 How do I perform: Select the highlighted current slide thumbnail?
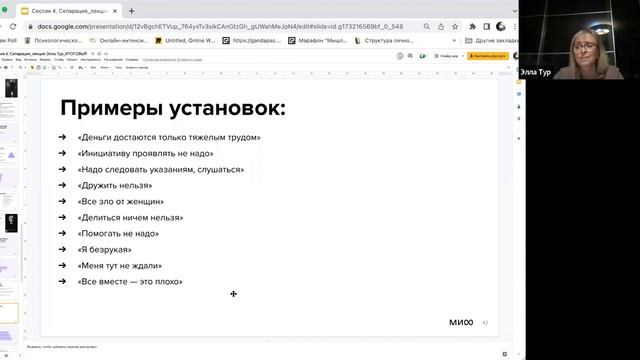9,313
